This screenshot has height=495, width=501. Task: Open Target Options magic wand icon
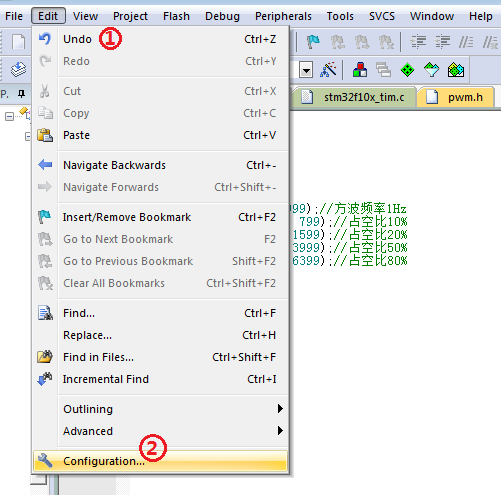328,70
